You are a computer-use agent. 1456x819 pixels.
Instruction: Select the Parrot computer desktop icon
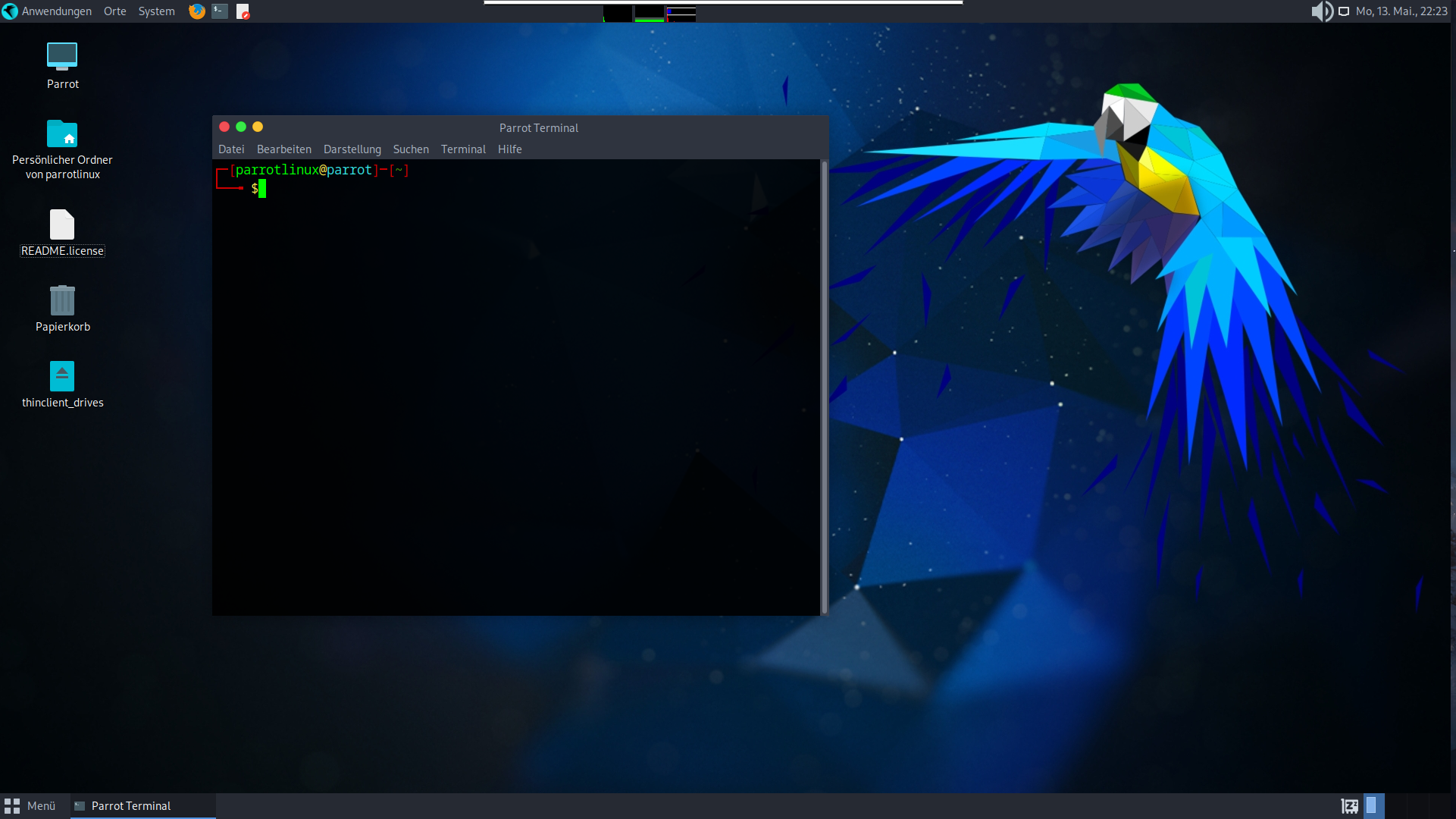tap(62, 66)
